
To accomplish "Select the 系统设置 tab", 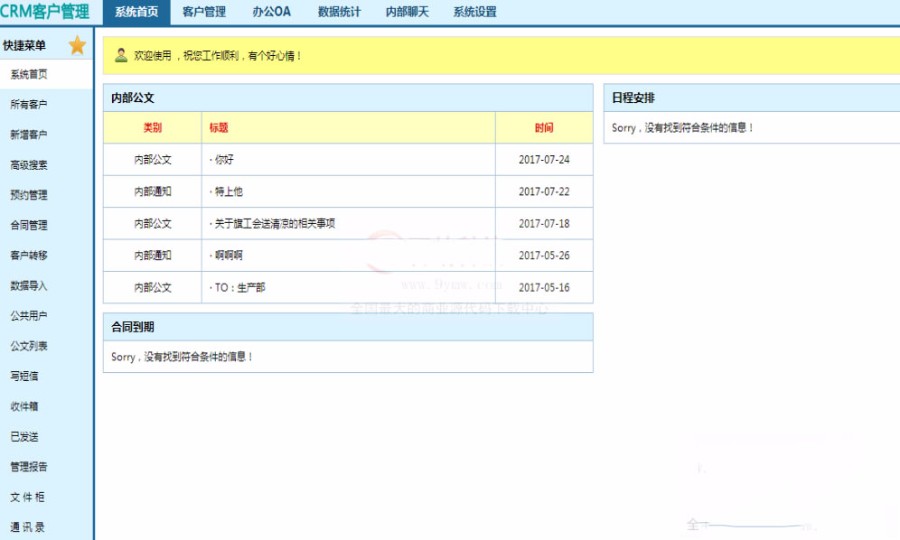I will tap(475, 12).
